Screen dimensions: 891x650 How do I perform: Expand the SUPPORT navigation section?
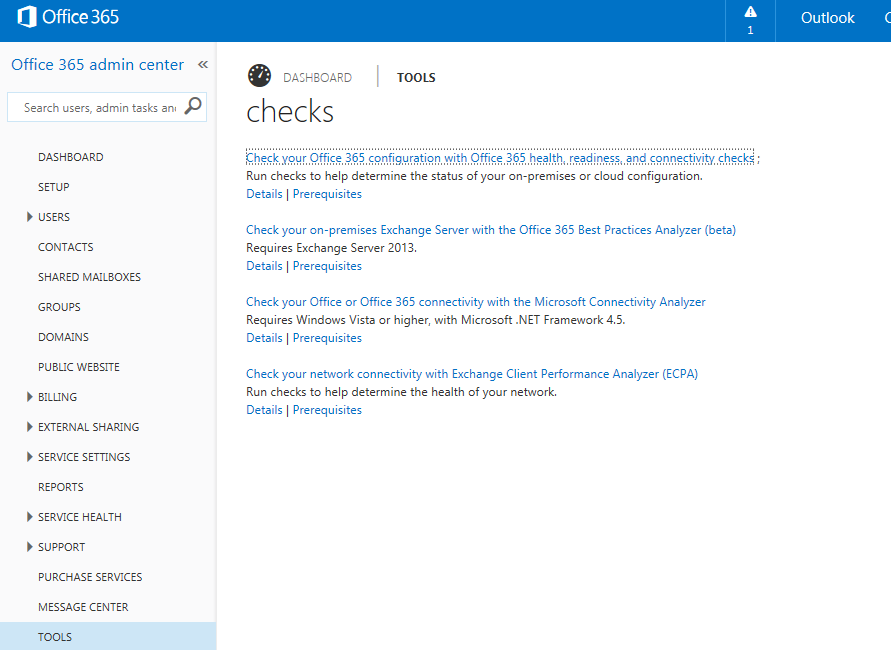coord(30,547)
